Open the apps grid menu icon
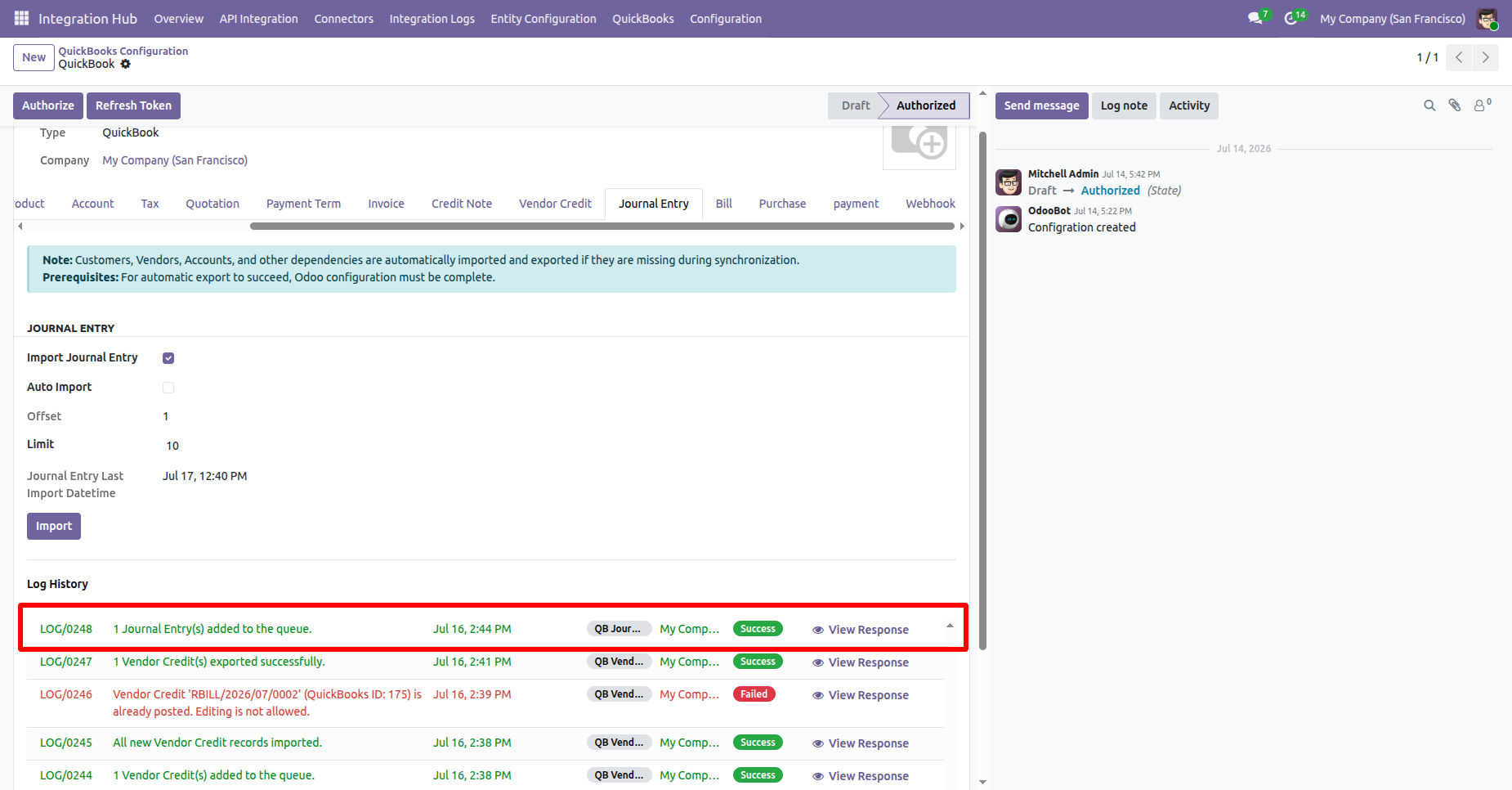Viewport: 1512px width, 790px height. click(x=21, y=18)
